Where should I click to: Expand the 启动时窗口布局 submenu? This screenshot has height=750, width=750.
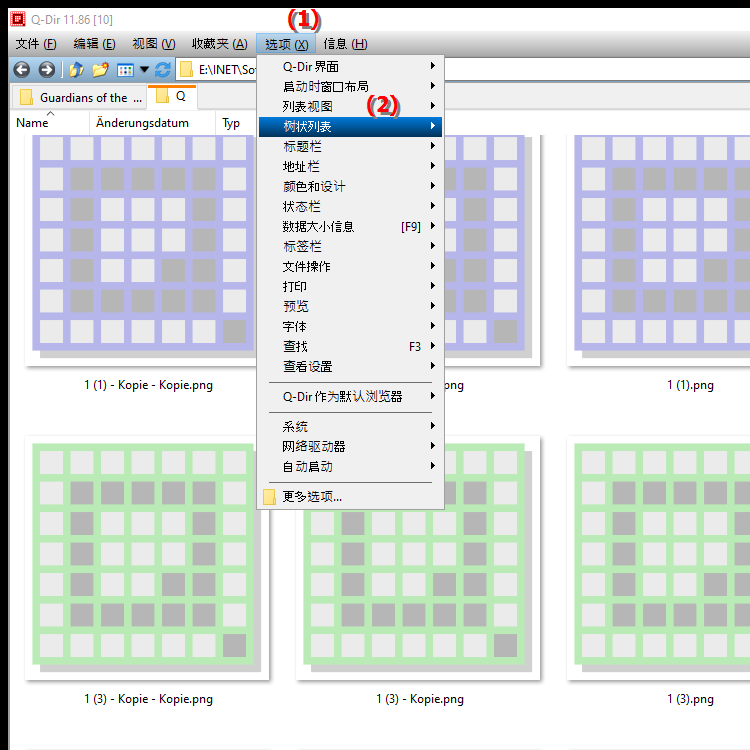click(350, 87)
